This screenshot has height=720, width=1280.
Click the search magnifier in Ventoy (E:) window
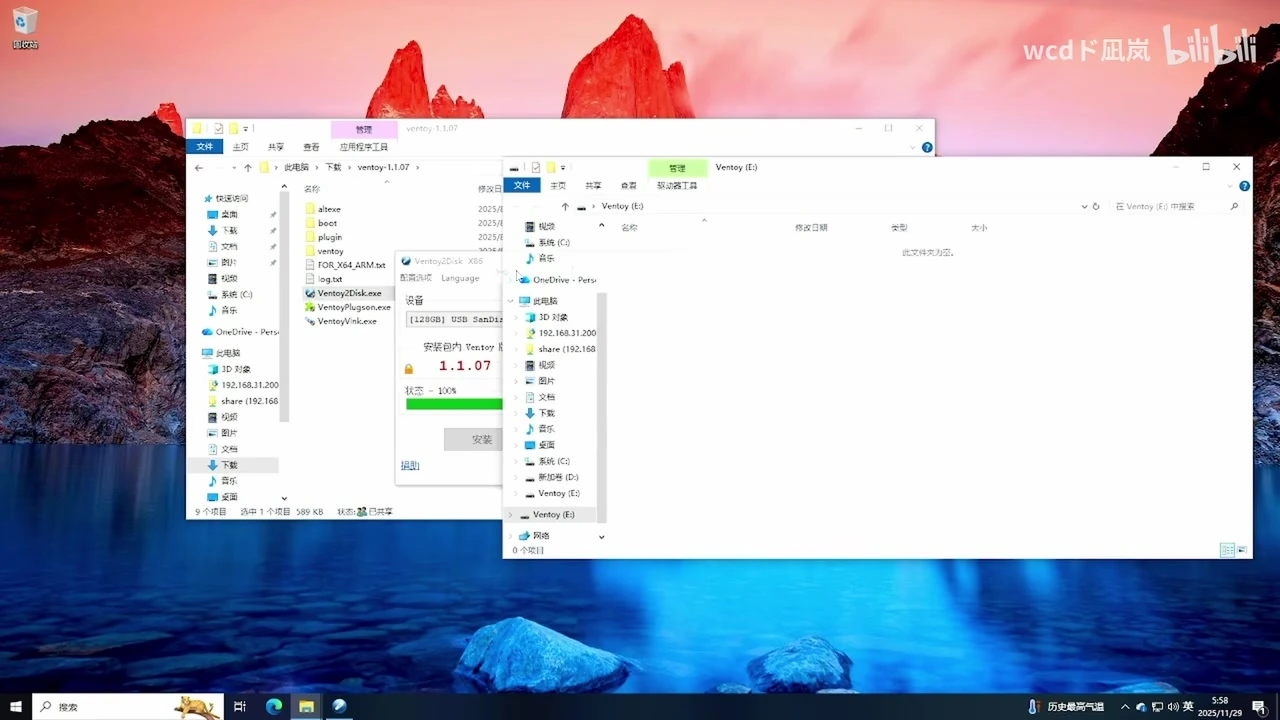coord(1234,206)
